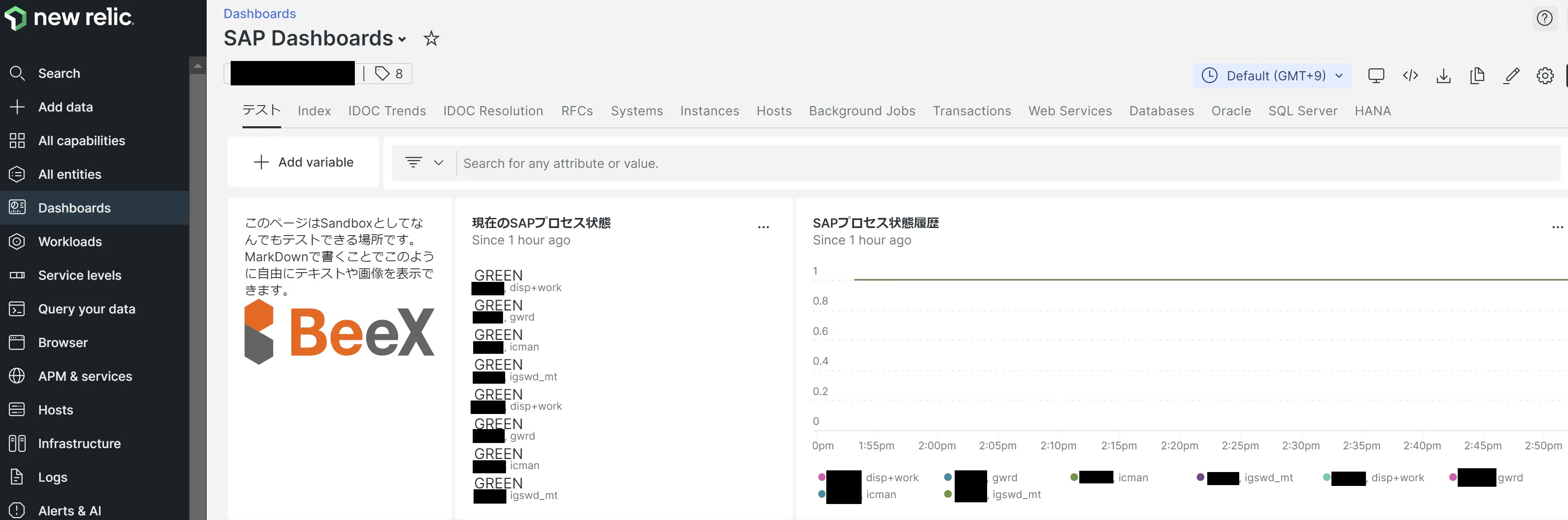Open options menu for 現在のSAPプロセス状態 widget

point(763,227)
